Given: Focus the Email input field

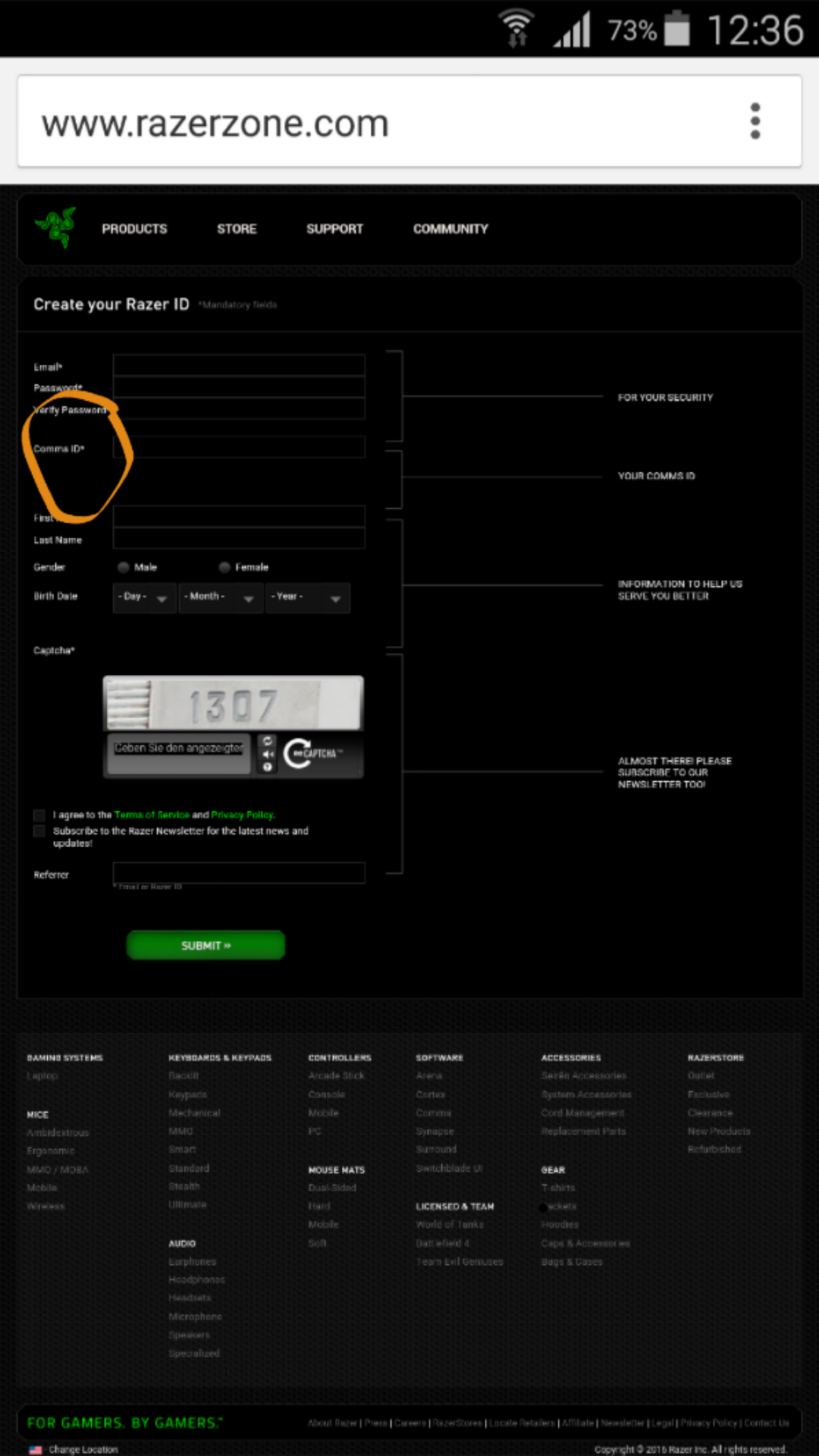Looking at the screenshot, I should [239, 366].
